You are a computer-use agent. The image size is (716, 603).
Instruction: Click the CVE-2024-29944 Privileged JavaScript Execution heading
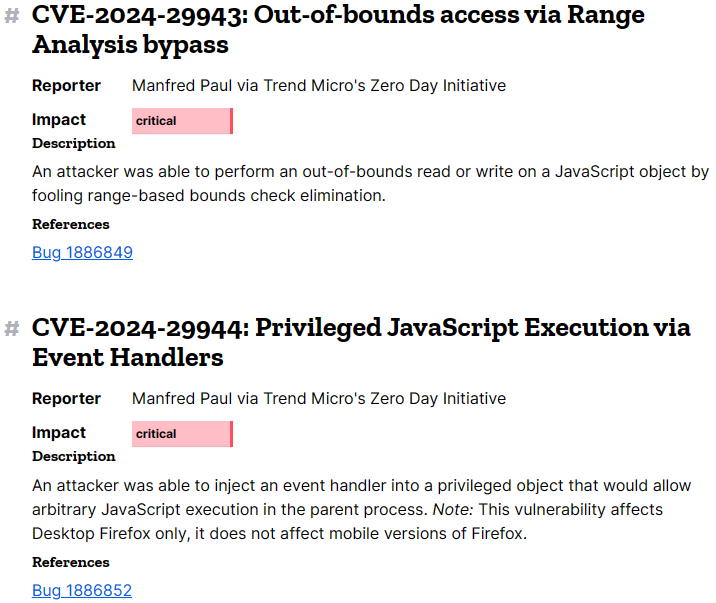(x=361, y=342)
